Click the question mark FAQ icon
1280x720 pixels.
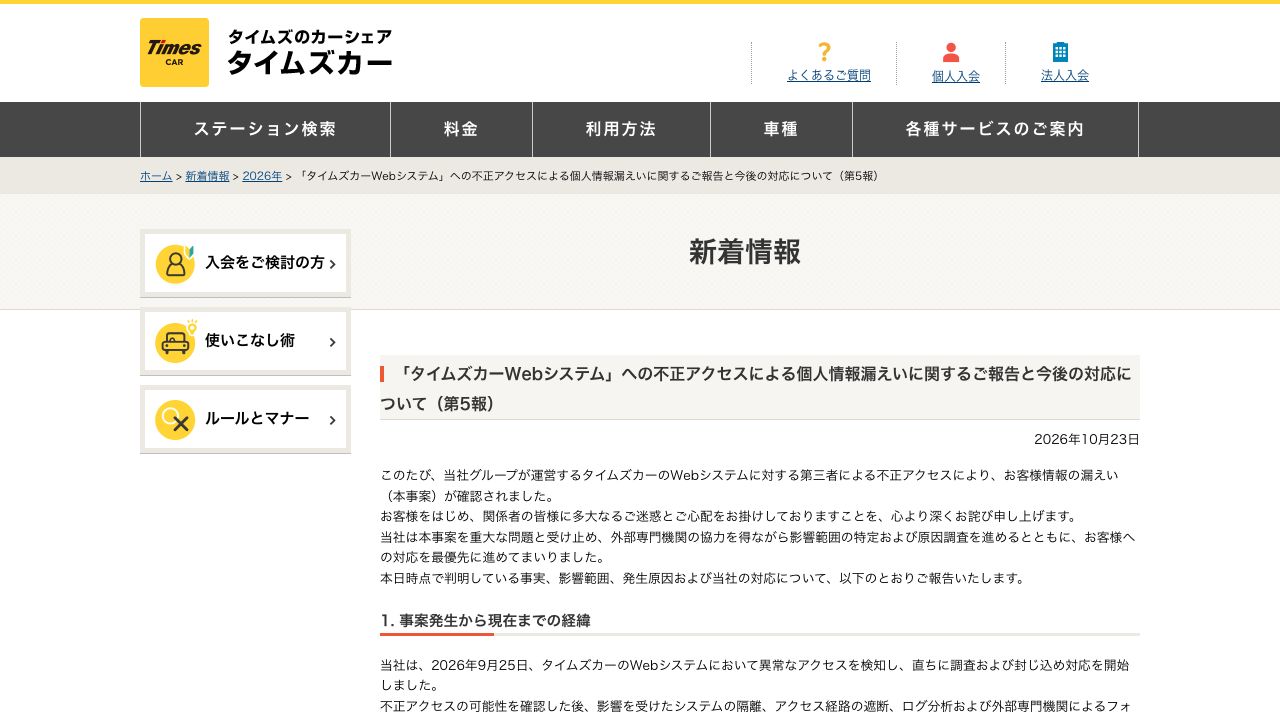point(824,52)
